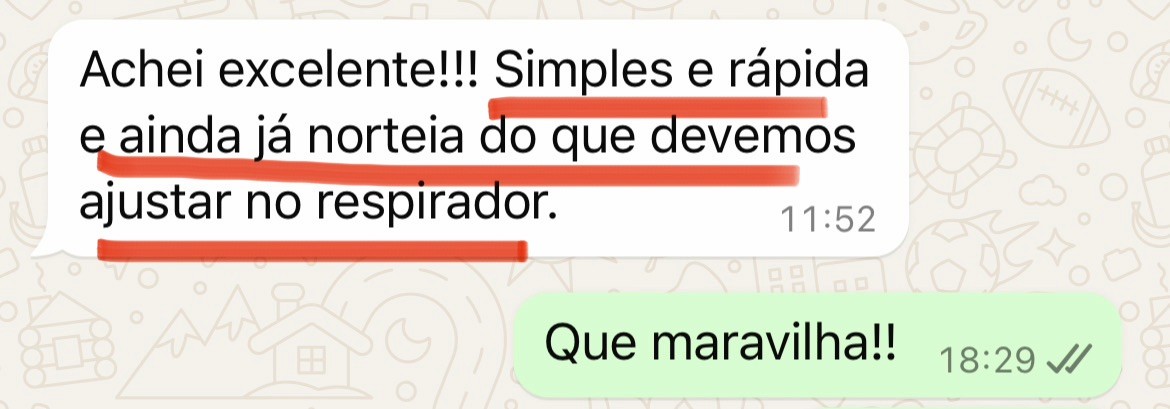Click the red underline beneath 'ajustar no respirador'
Screen dimensions: 1170x409
313,249
